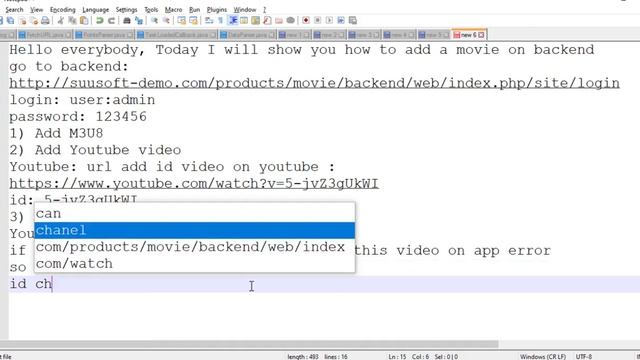640x360 pixels.
Task: Open the Replace toolbar icon
Action: (139, 20)
